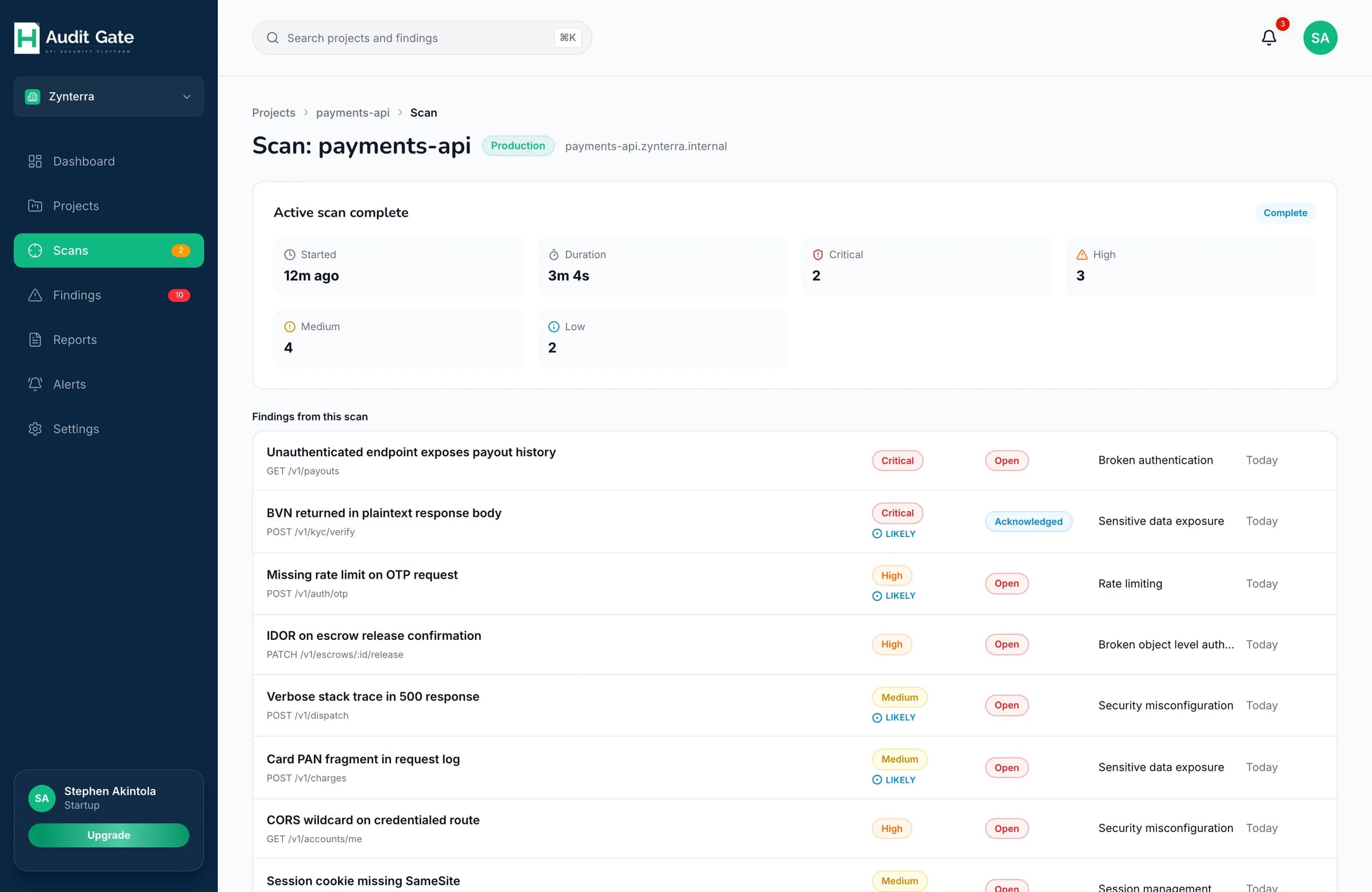The height and width of the screenshot is (892, 1372).
Task: Click the Settings gear icon
Action: [35, 429]
